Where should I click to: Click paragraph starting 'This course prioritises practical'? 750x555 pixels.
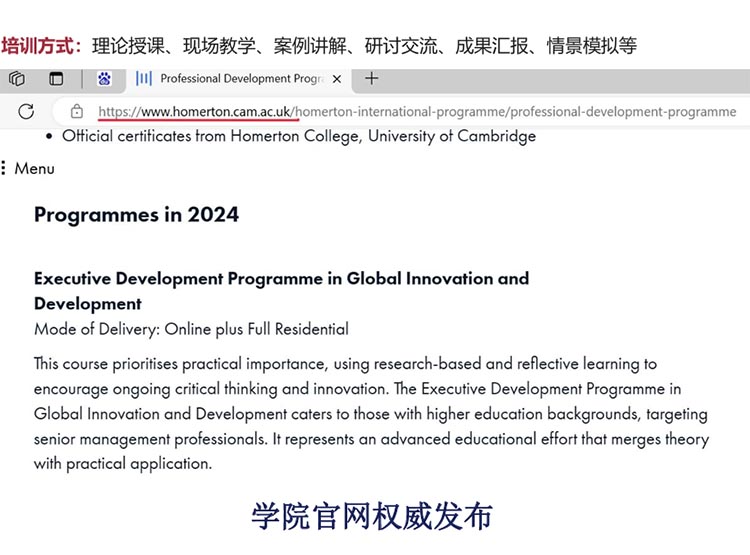(x=372, y=414)
